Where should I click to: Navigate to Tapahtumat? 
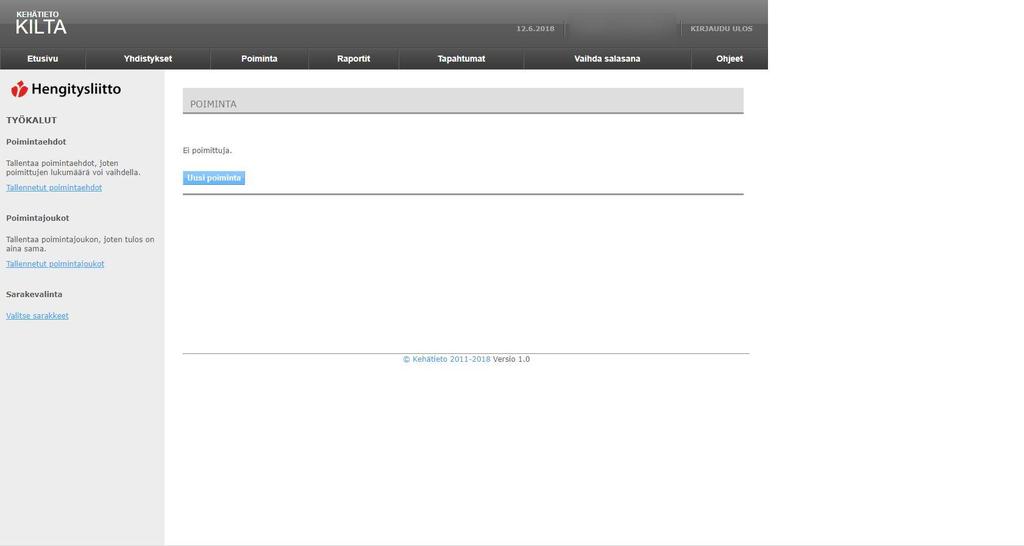(x=461, y=59)
